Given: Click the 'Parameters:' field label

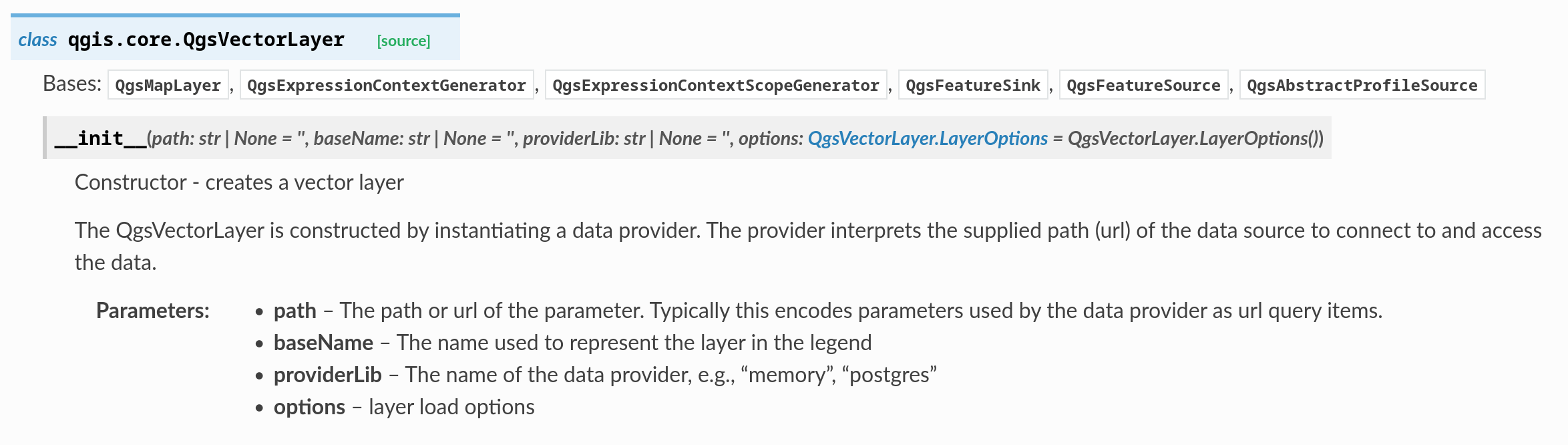Looking at the screenshot, I should point(152,311).
